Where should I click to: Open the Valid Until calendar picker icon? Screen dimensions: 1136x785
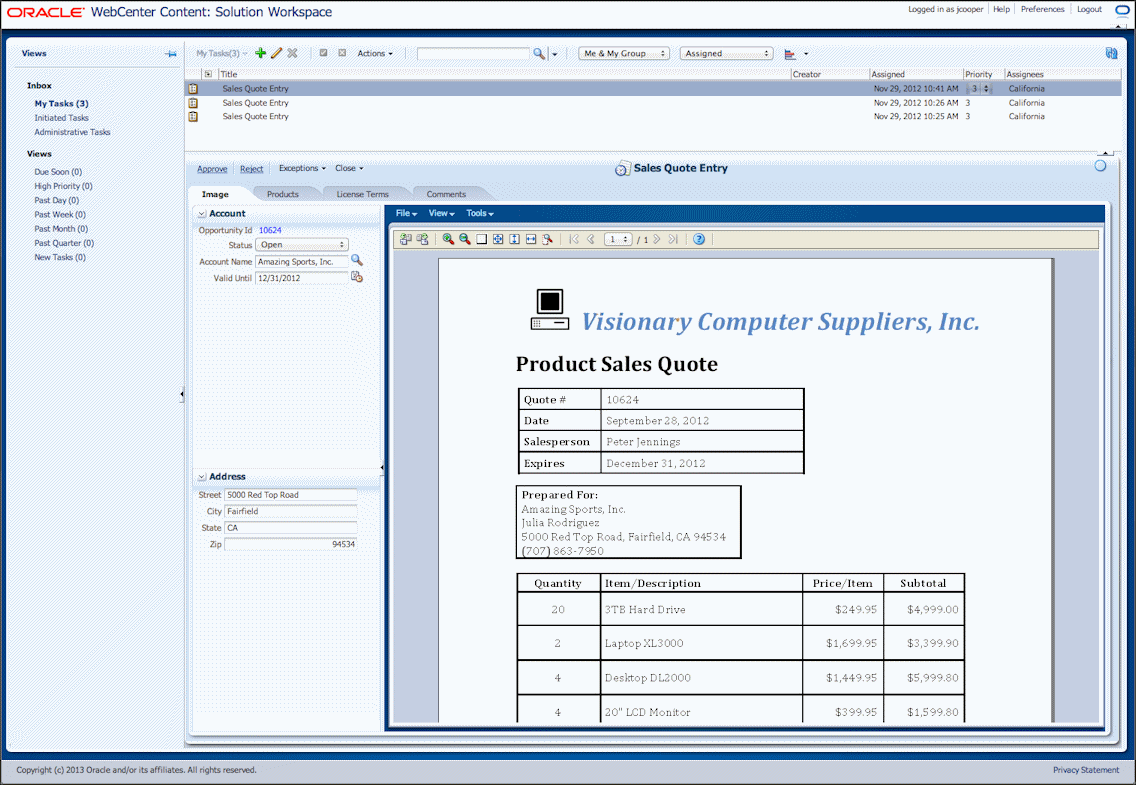click(x=356, y=277)
